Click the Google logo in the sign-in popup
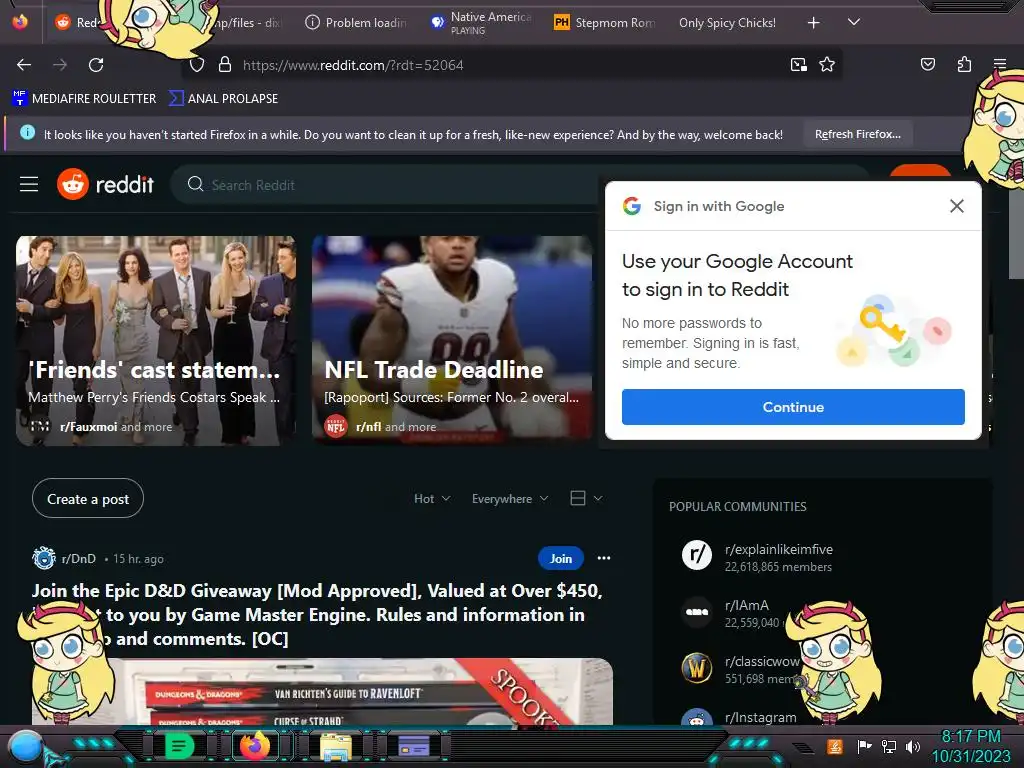Viewport: 1024px width, 768px height. click(x=632, y=206)
